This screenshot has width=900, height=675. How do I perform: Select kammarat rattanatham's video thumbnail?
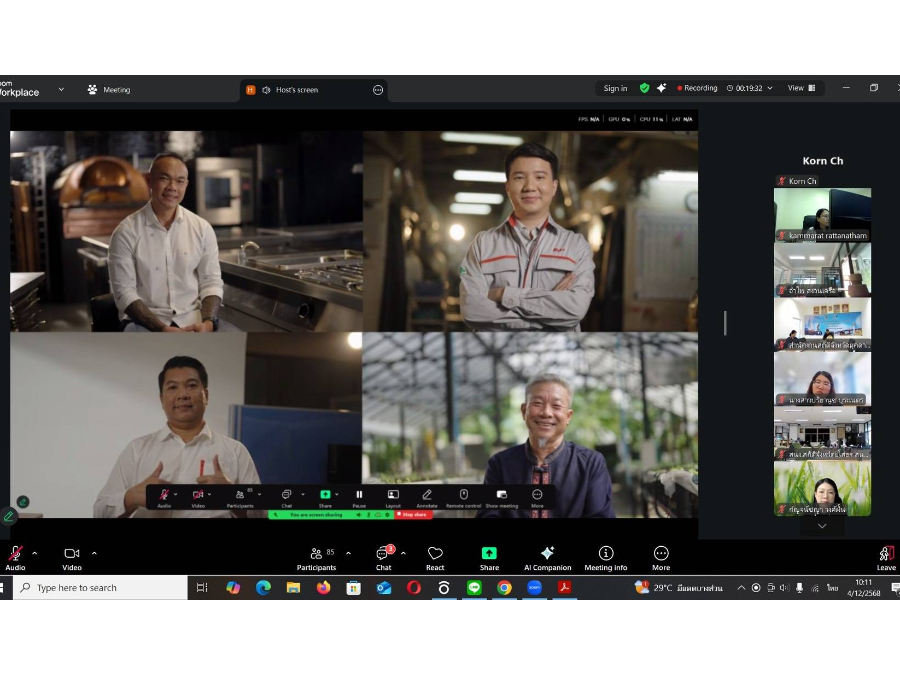coord(822,214)
